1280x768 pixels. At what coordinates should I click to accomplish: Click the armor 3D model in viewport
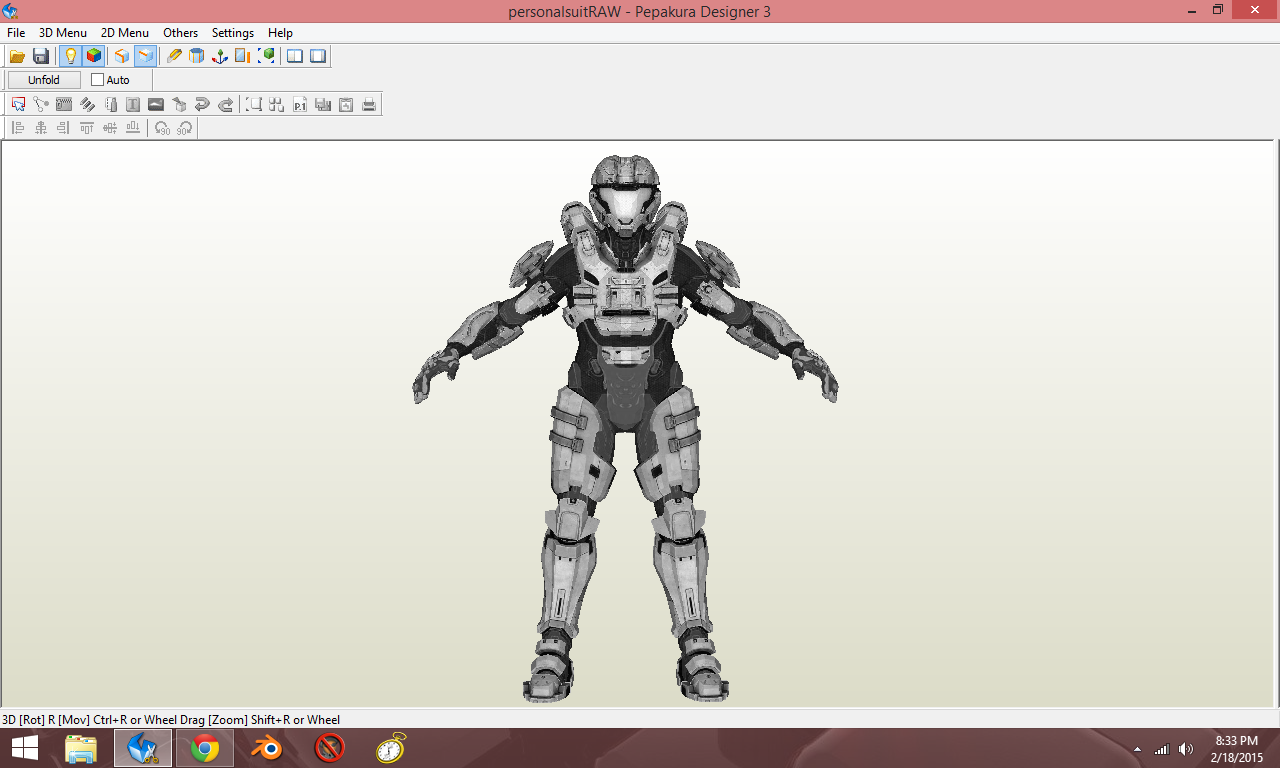[626, 428]
